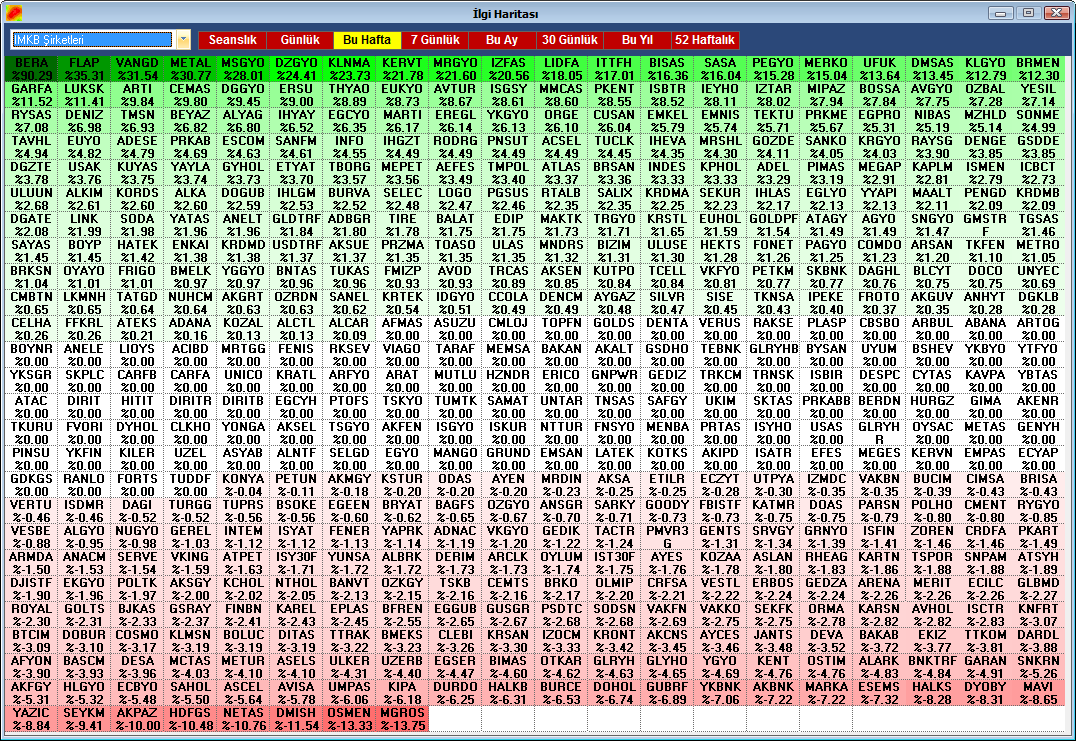Image resolution: width=1076 pixels, height=741 pixels.
Task: Click the SONME %4.99 cell
Action: 1038,121
